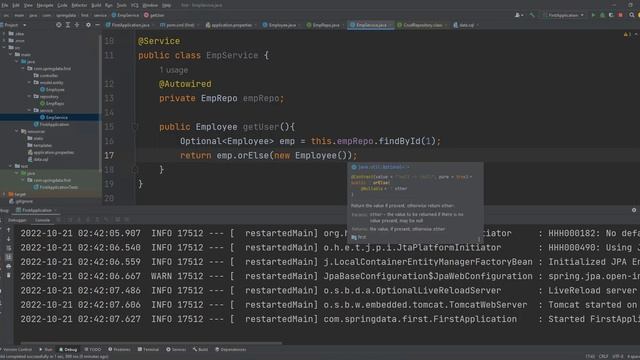Click the Search Everywhere magnifier icon

pos(631,15)
